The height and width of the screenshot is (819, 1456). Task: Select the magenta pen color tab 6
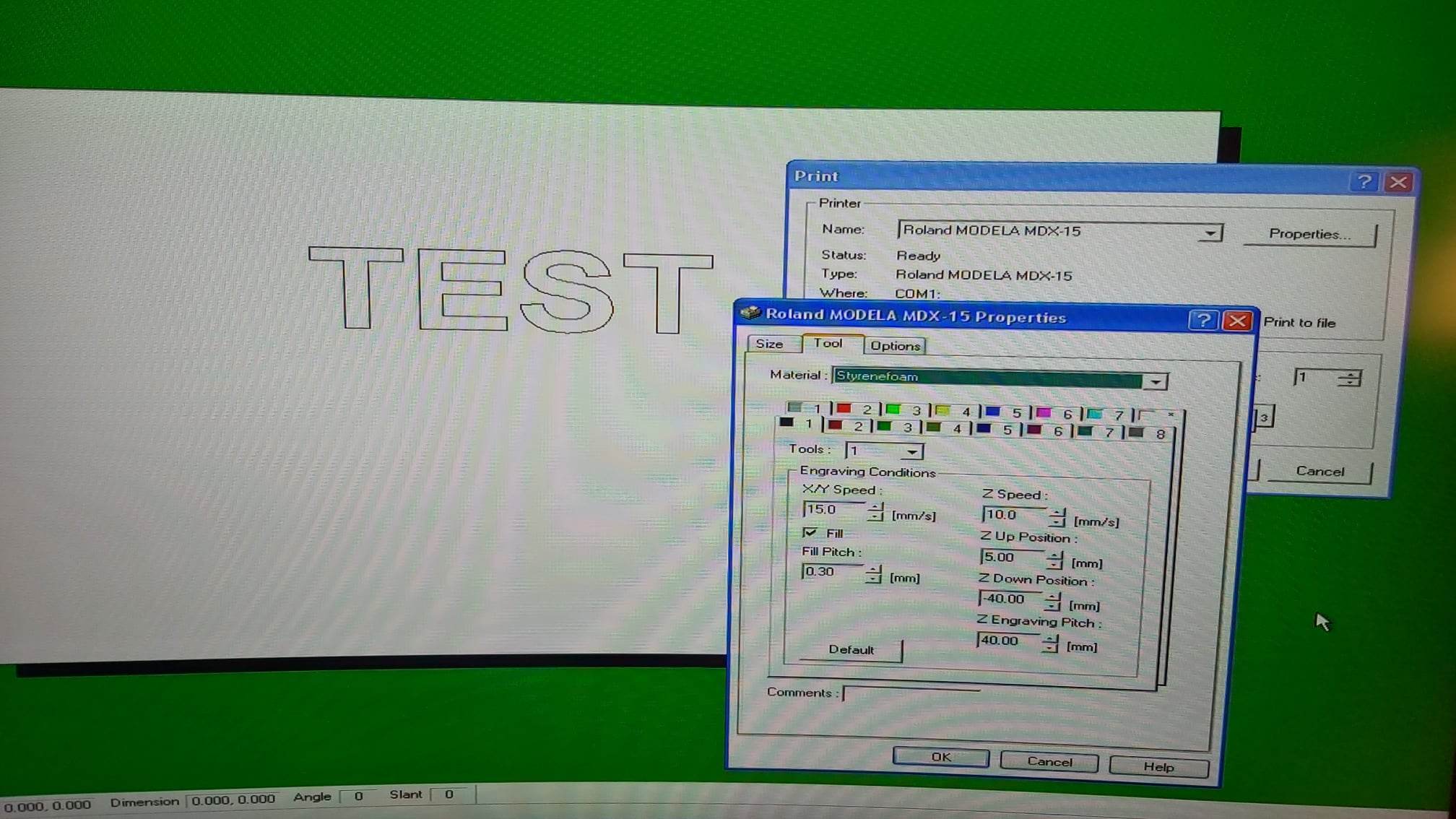coord(1054,414)
